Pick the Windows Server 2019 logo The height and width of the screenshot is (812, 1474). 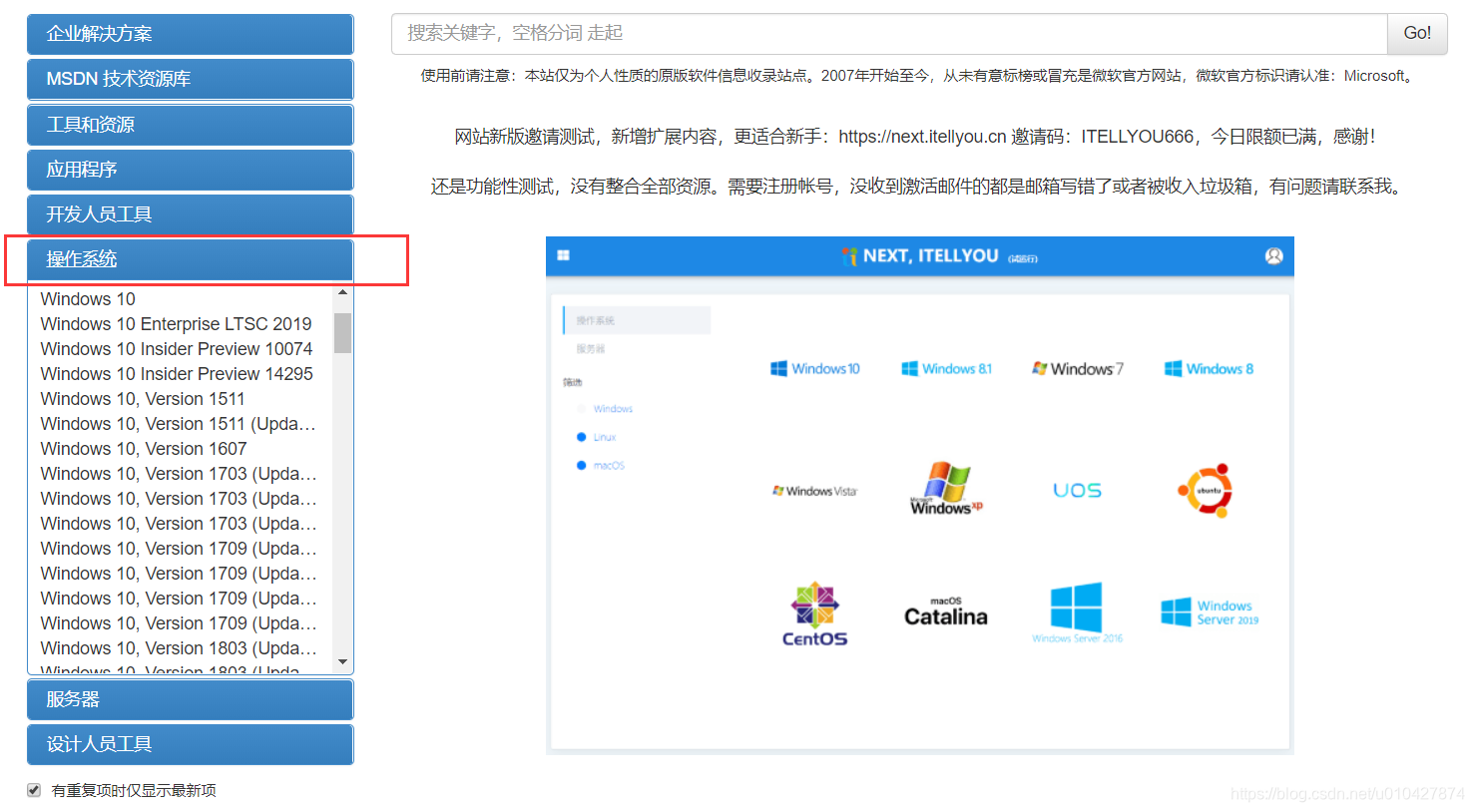1210,612
